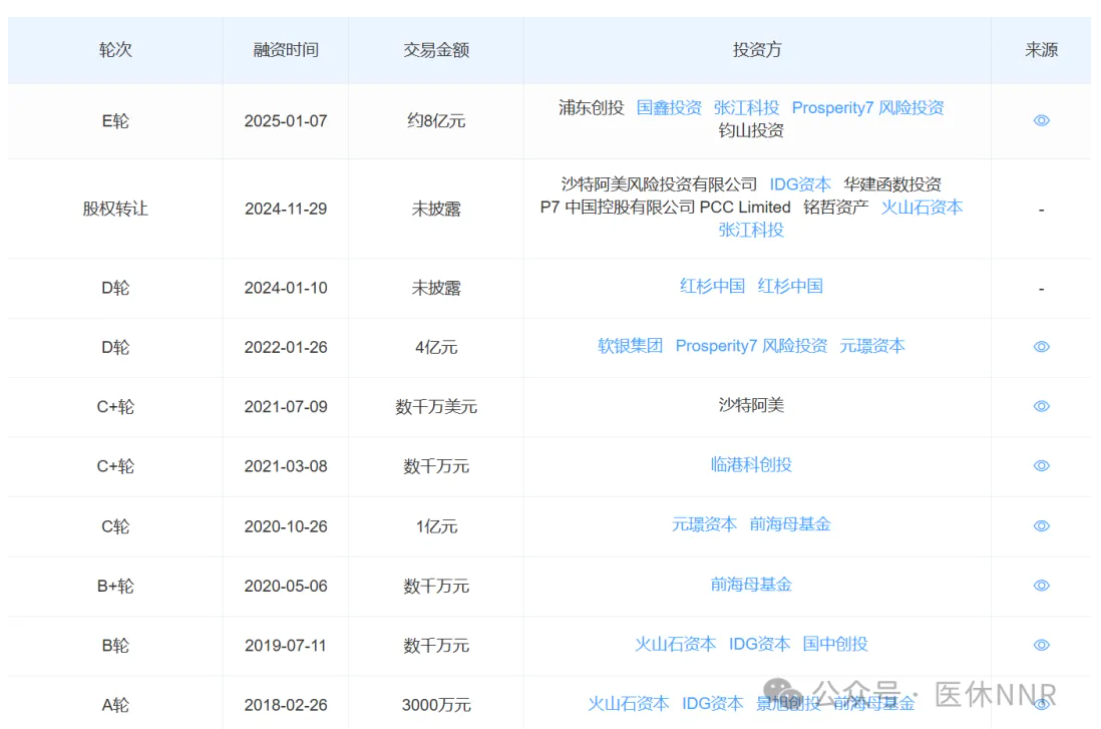The width and height of the screenshot is (1101, 729).
Task: Open the source icon for B轮 2019-07-11
Action: pos(1041,645)
